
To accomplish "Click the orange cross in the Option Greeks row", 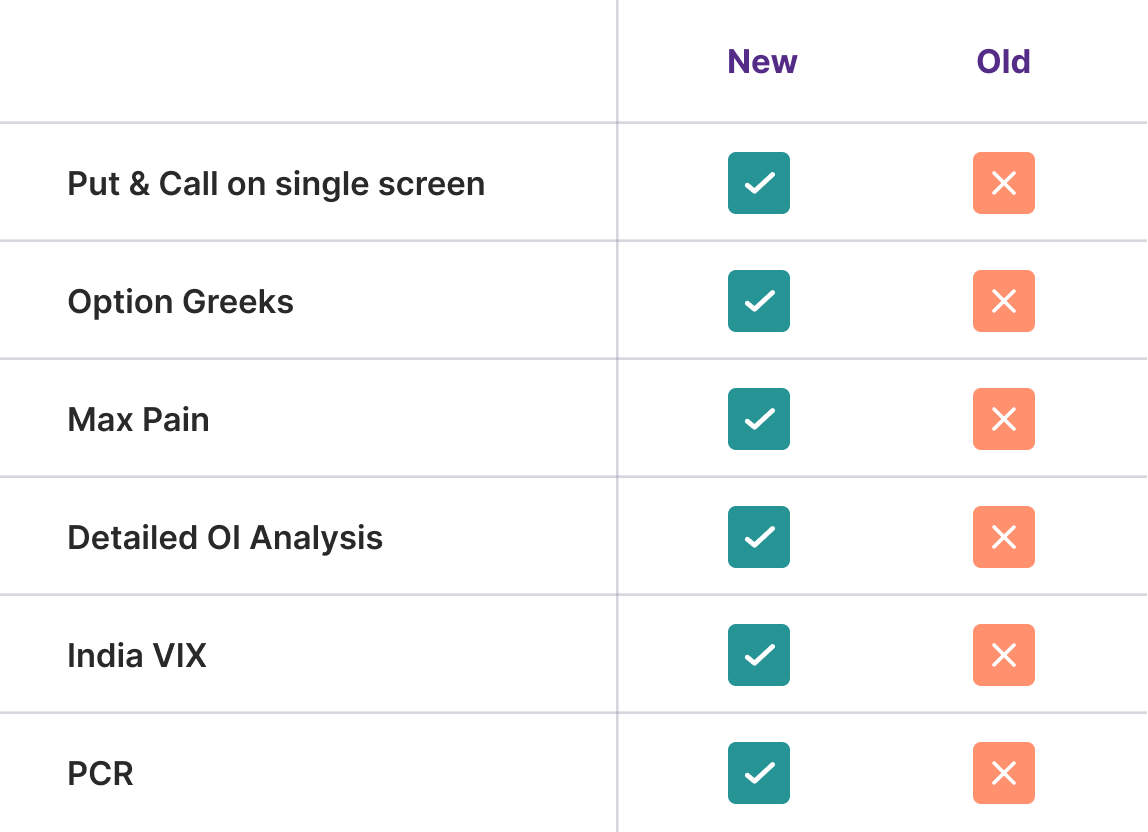I will click(1004, 301).
